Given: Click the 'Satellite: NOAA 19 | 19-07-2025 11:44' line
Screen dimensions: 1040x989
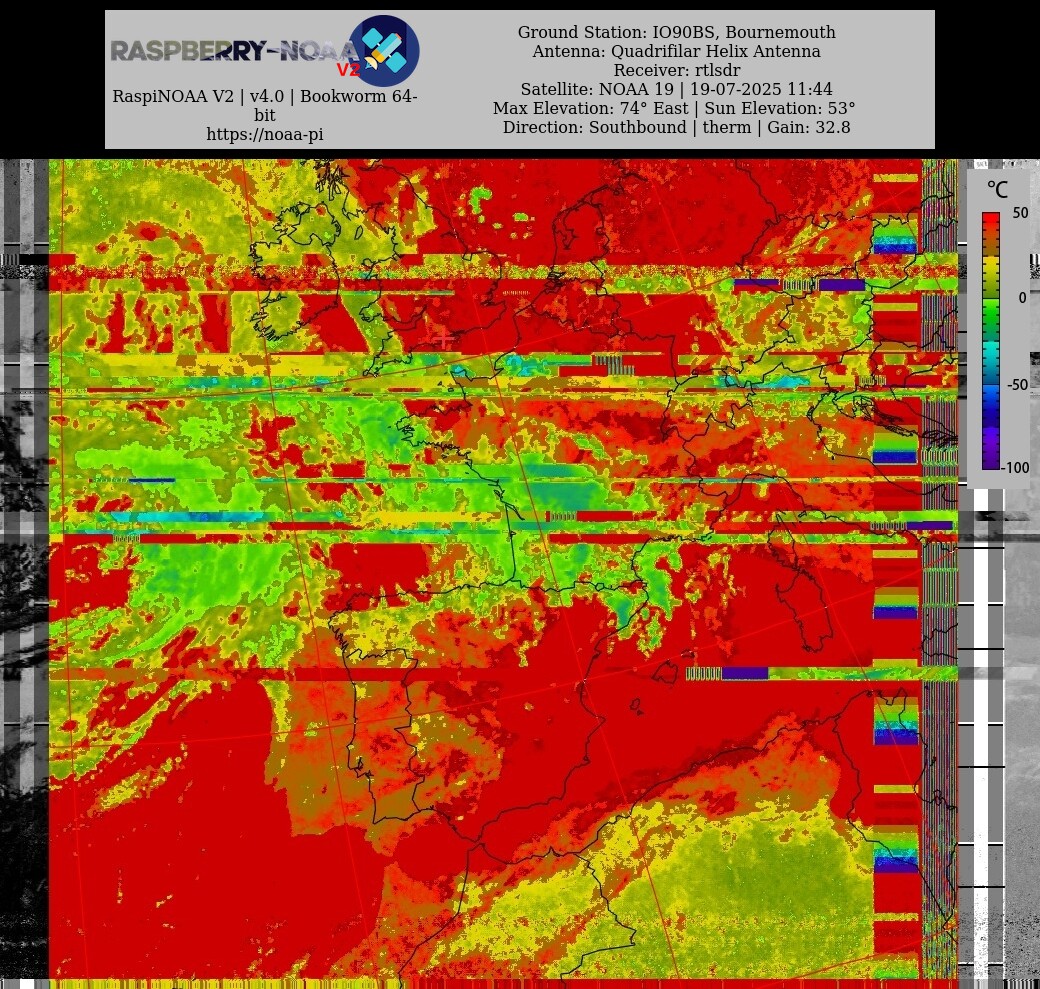Looking at the screenshot, I should 677,89.
